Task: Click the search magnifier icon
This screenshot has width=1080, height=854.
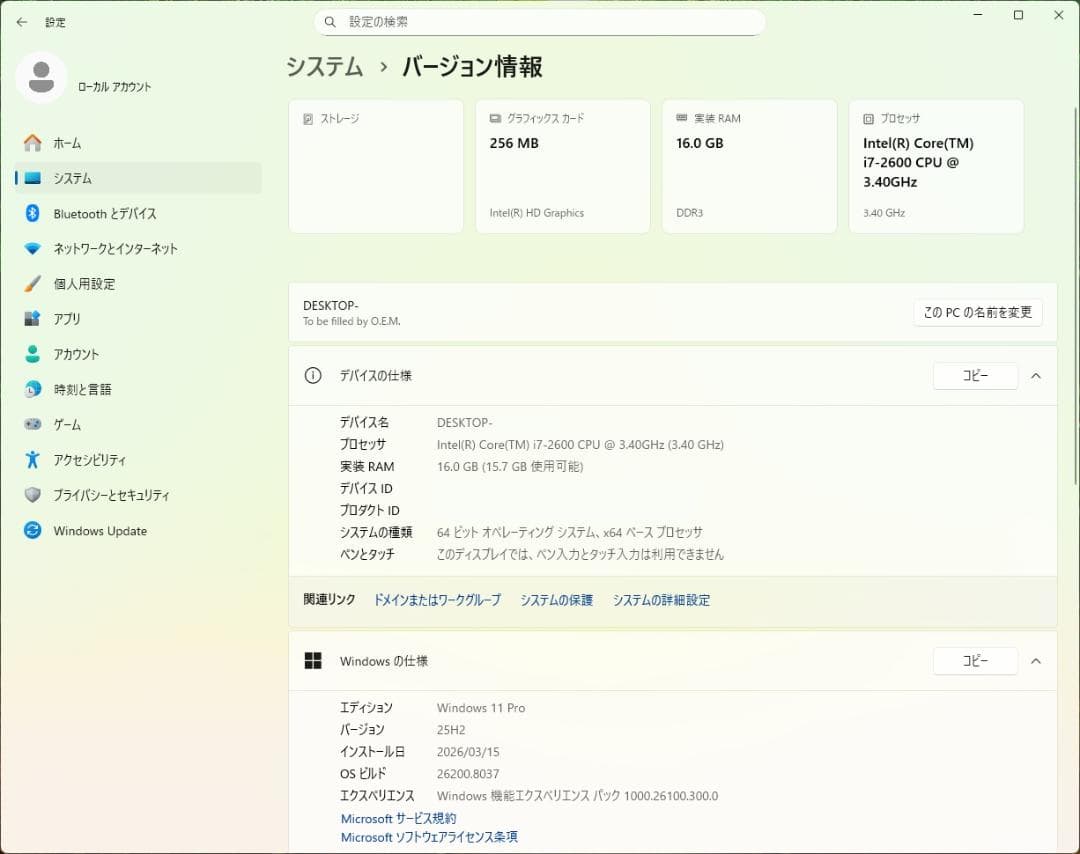Action: [330, 22]
